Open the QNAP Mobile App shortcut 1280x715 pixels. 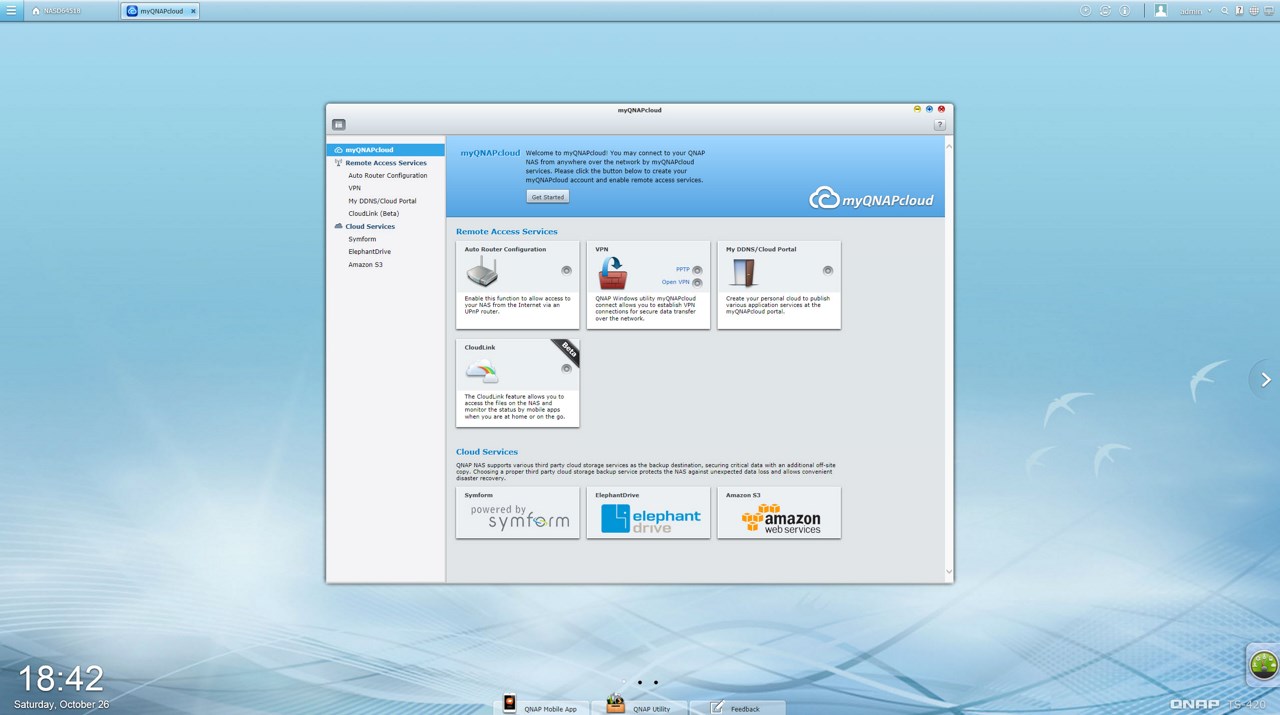click(542, 706)
